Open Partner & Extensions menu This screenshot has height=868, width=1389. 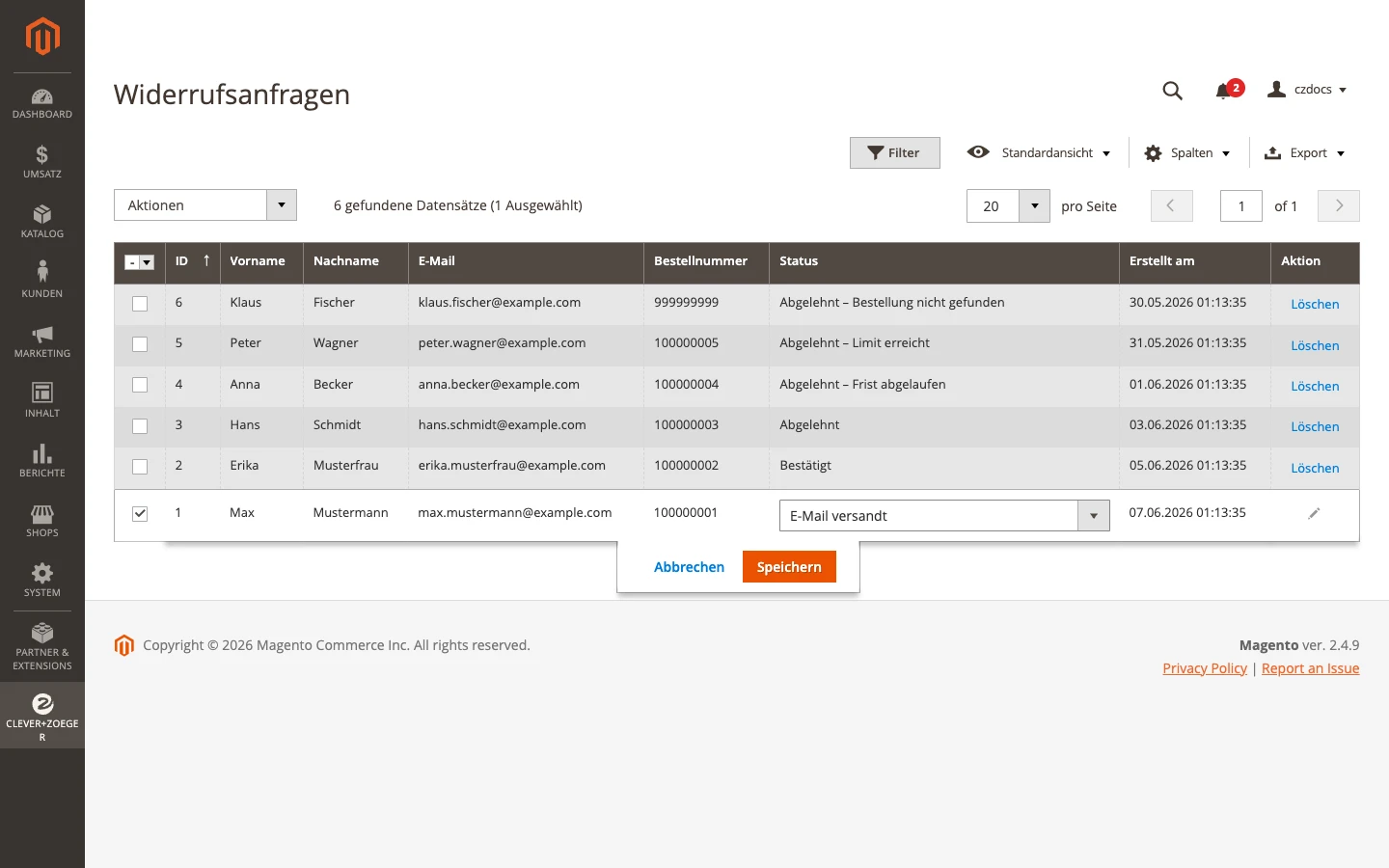click(x=42, y=647)
